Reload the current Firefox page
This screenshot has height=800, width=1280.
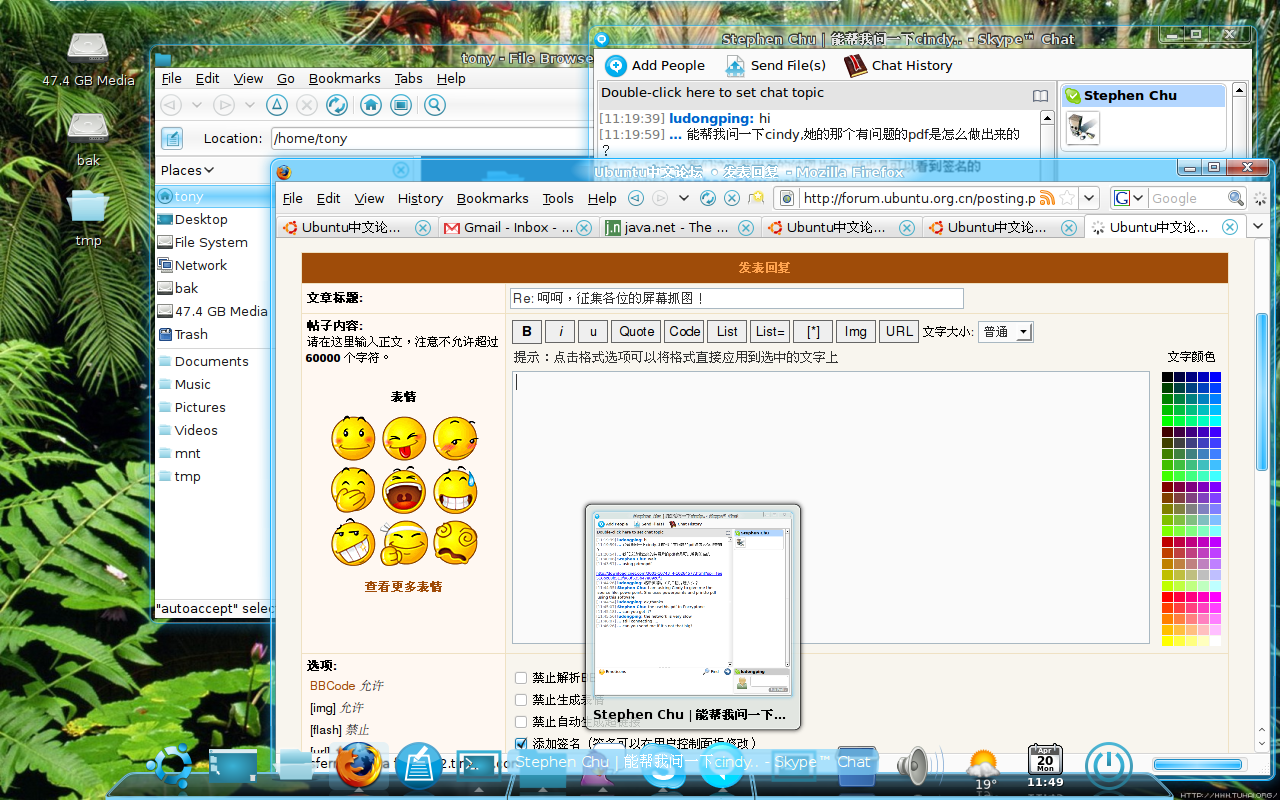point(708,198)
